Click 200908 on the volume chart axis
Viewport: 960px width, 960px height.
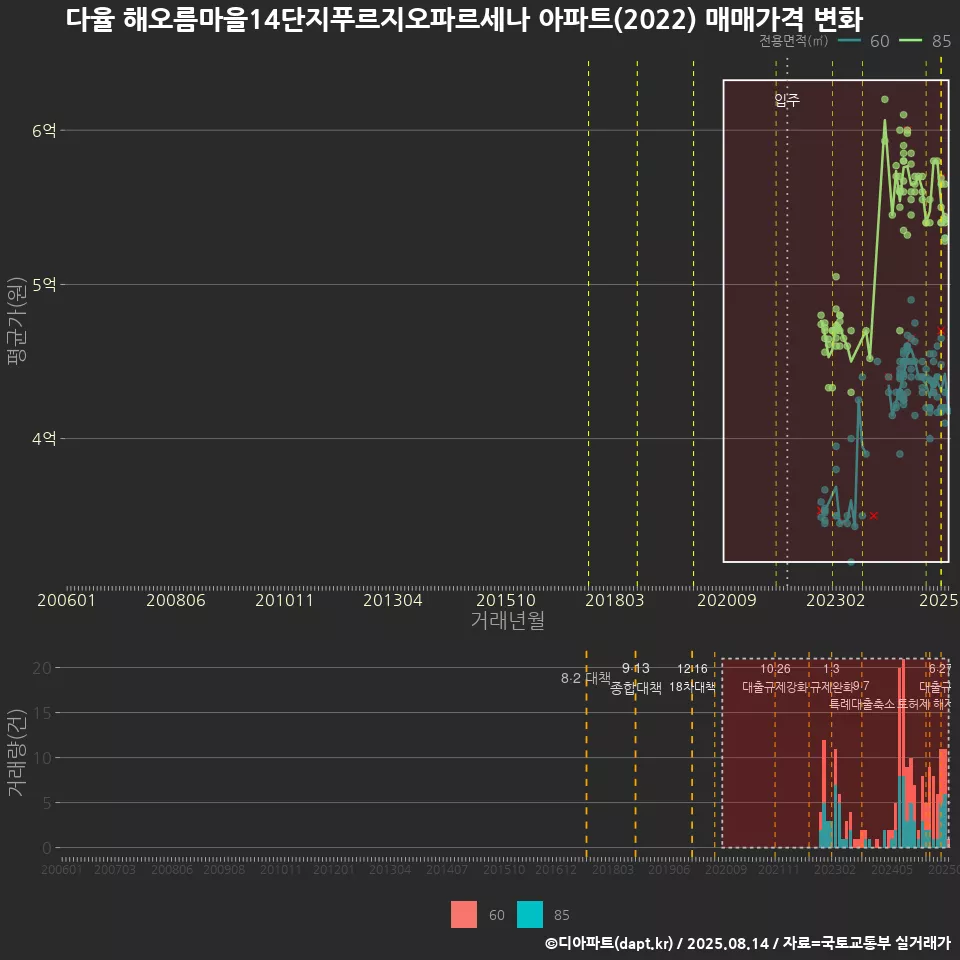coord(224,869)
